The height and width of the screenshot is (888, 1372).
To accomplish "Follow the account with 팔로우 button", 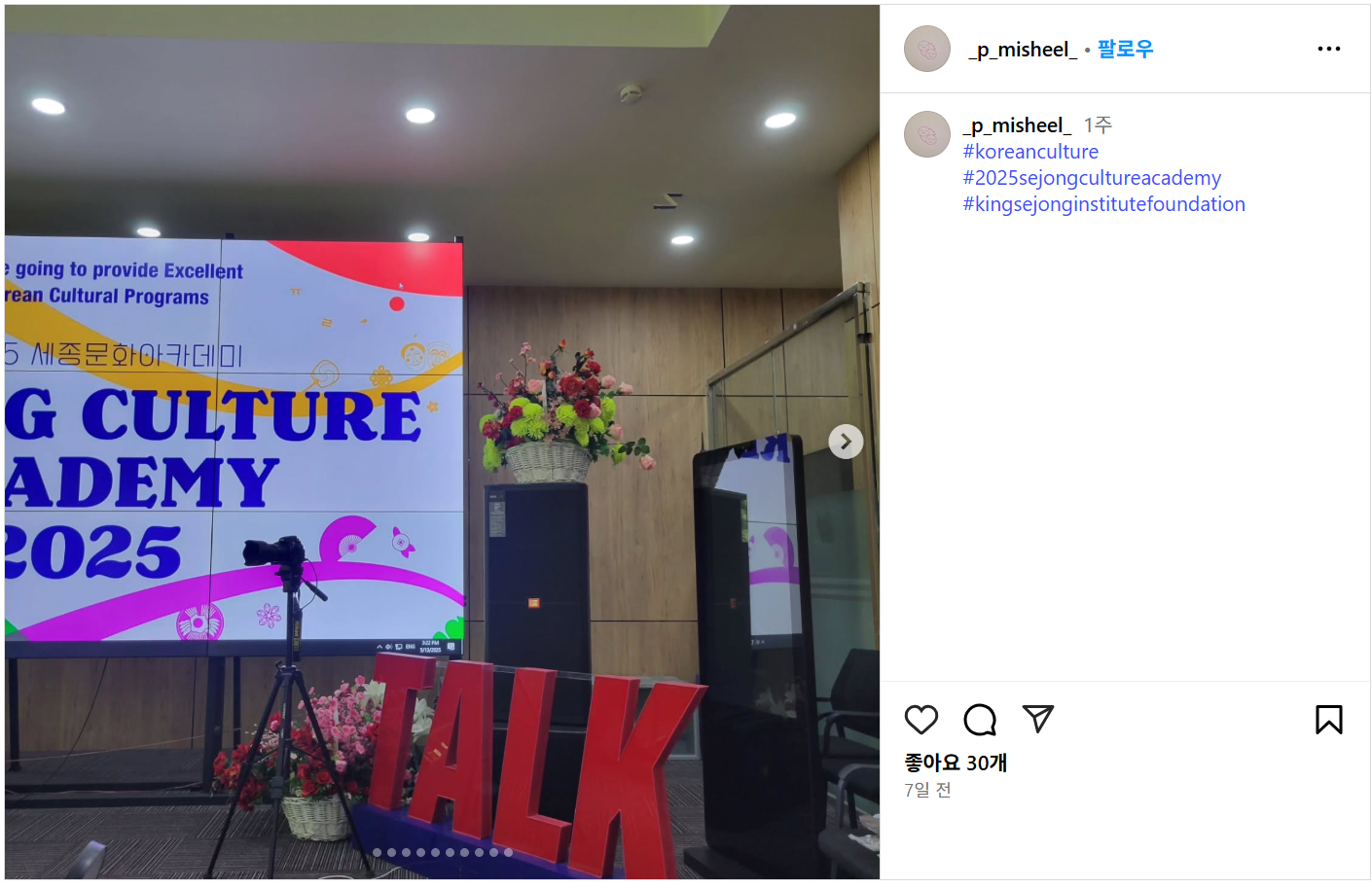I will (x=1125, y=49).
